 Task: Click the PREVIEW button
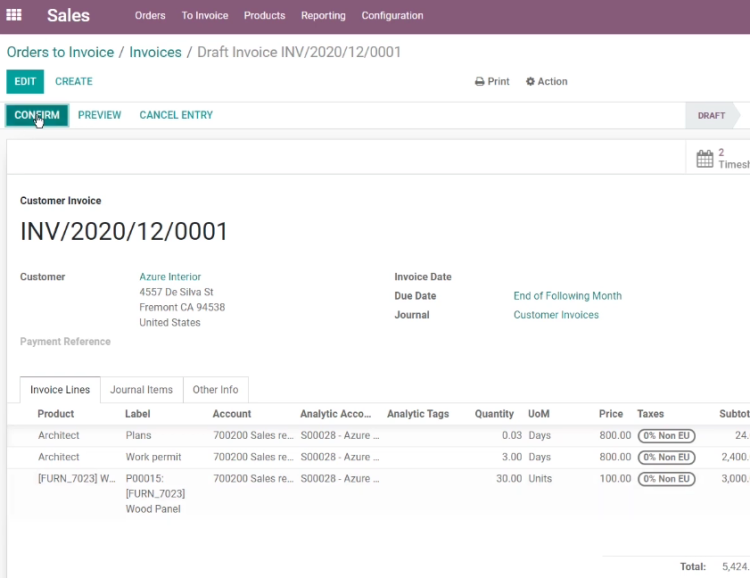99,115
